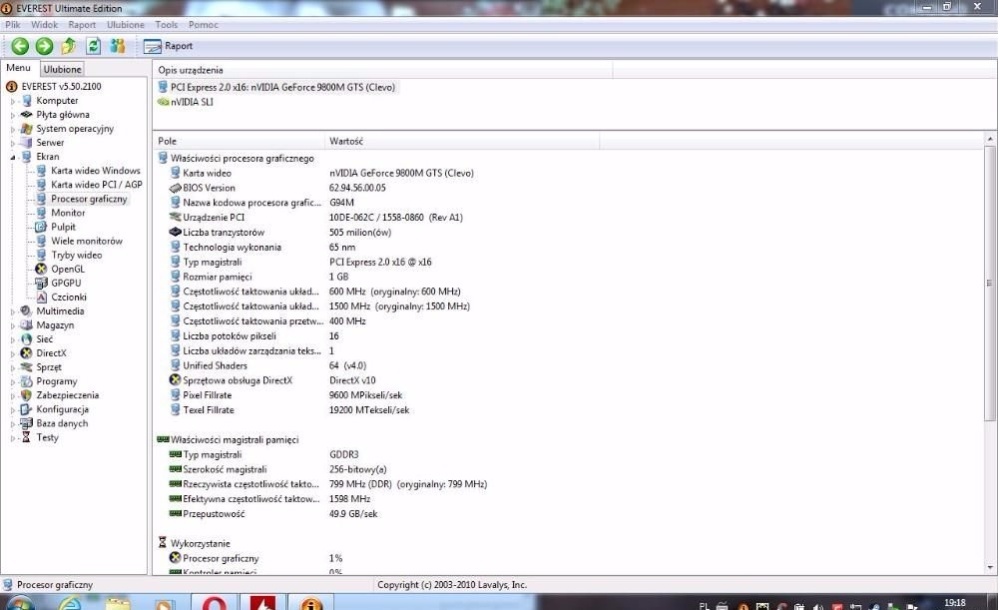Click the green Back arrow toolbar icon
Screen dimensions: 1000x610
tap(20, 46)
